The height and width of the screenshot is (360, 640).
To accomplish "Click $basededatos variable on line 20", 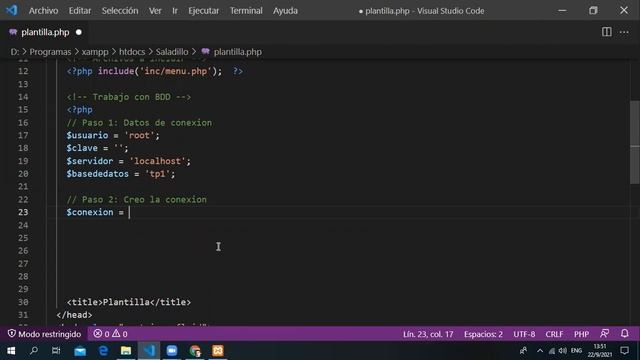I will 98,174.
